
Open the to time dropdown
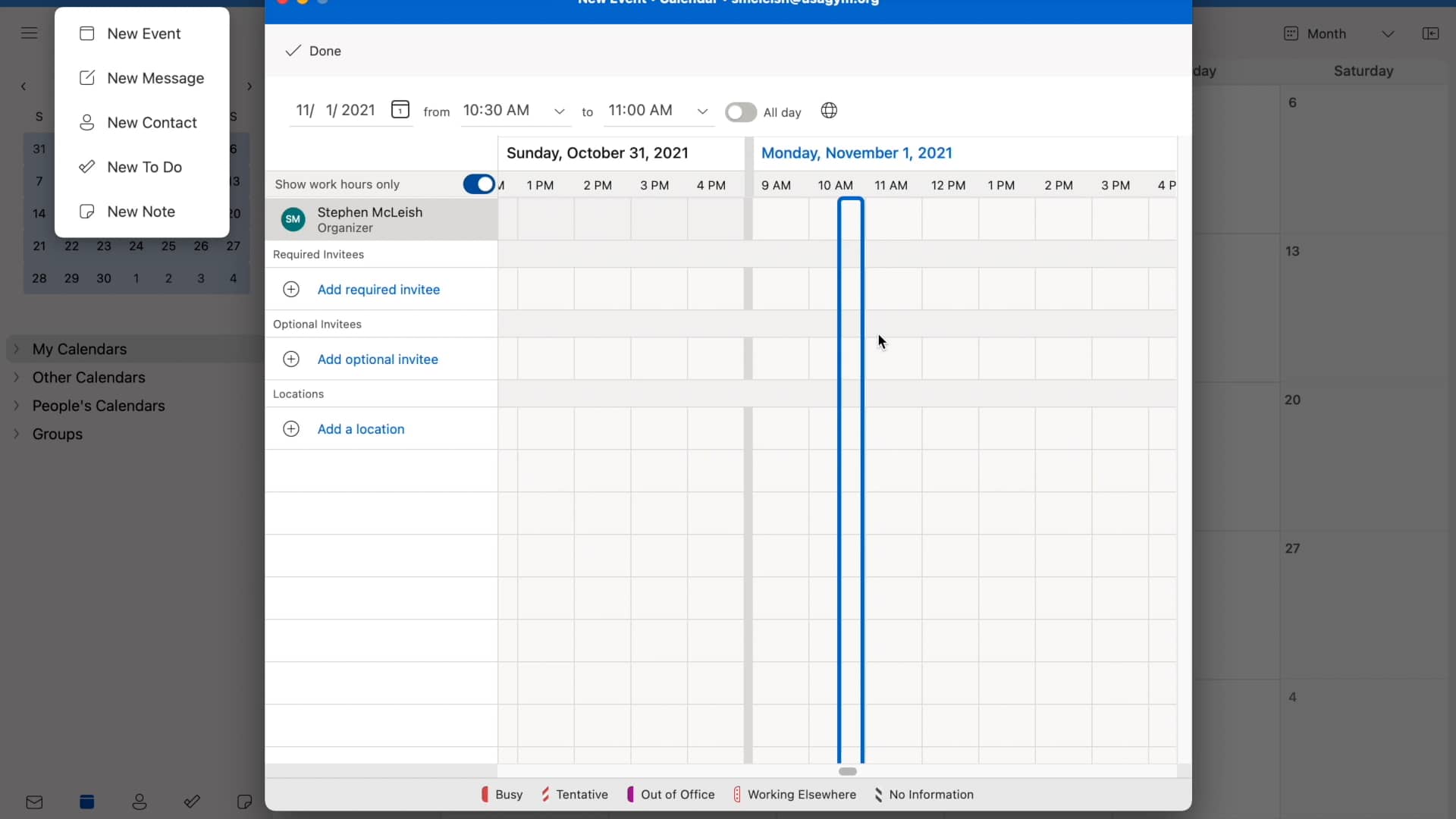tap(702, 111)
